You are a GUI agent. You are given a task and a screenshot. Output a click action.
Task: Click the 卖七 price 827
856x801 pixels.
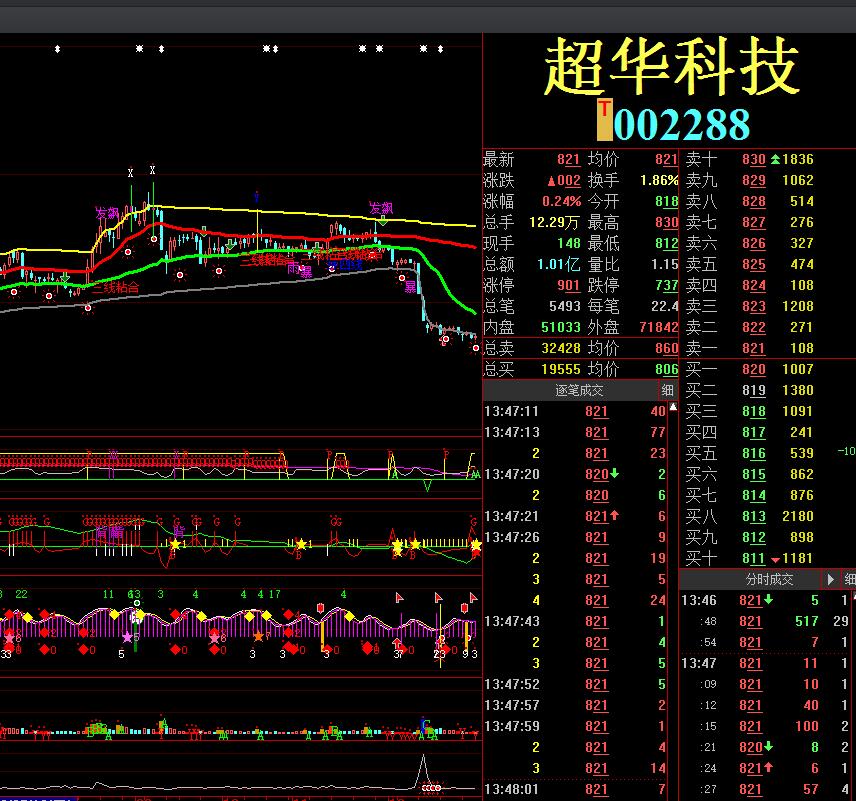[753, 222]
